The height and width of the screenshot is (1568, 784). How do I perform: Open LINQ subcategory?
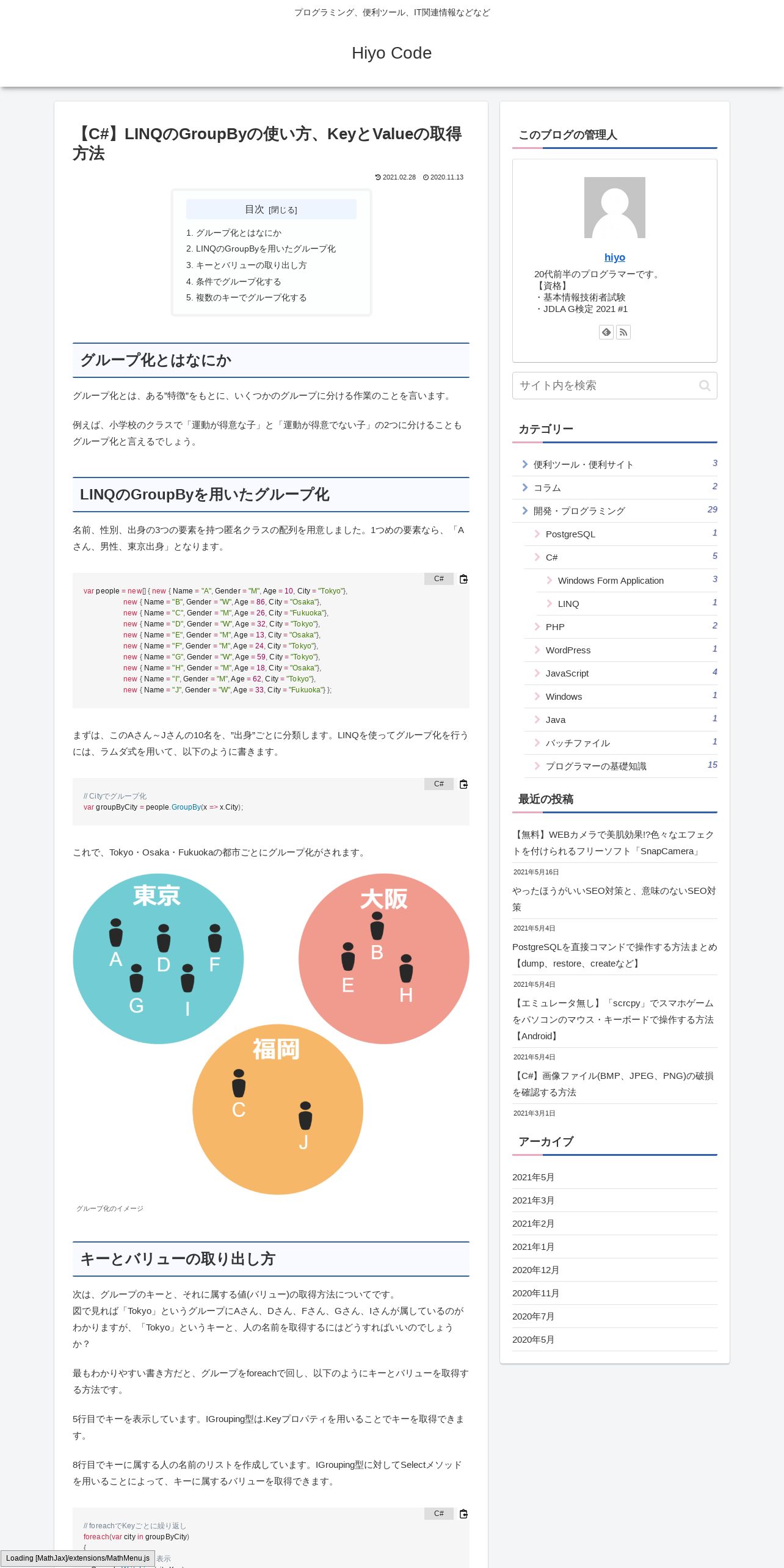pos(627,604)
